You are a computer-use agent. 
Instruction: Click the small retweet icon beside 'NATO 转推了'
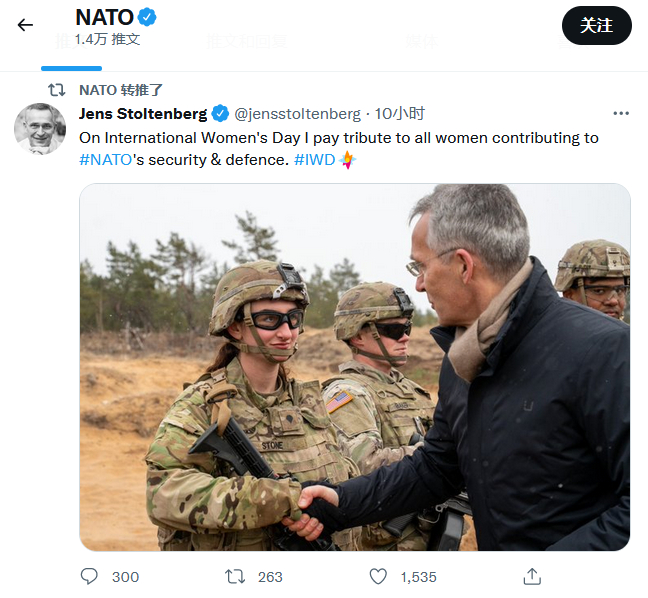tap(57, 89)
